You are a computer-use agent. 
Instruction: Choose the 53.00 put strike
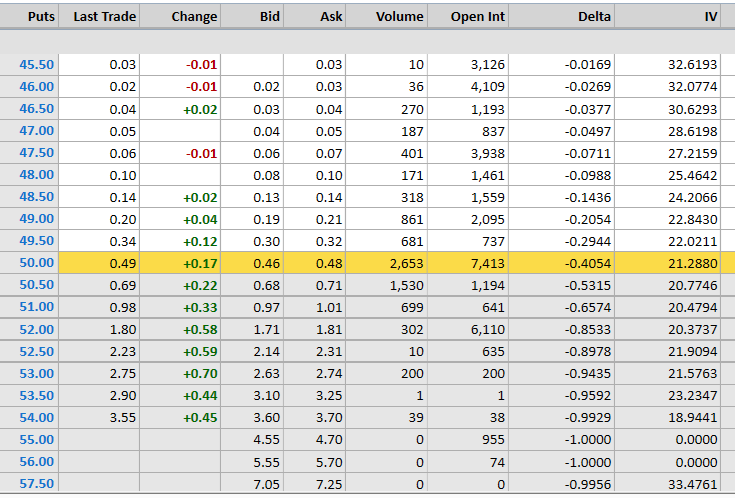[x=37, y=373]
